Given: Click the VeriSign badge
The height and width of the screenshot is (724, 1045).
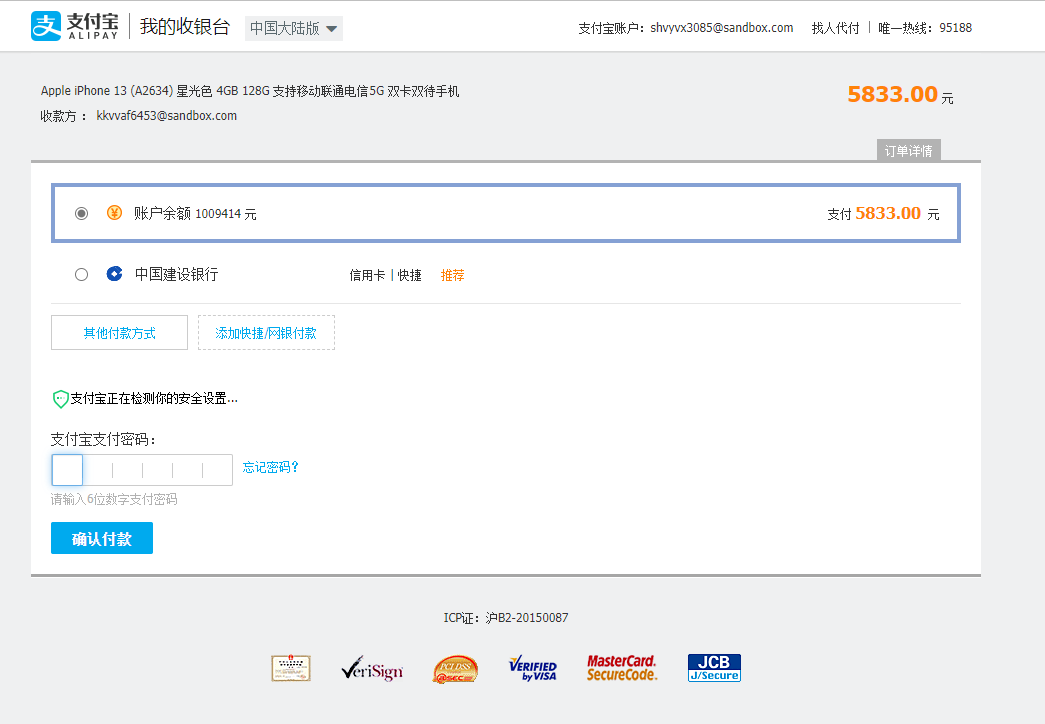Looking at the screenshot, I should (372, 668).
